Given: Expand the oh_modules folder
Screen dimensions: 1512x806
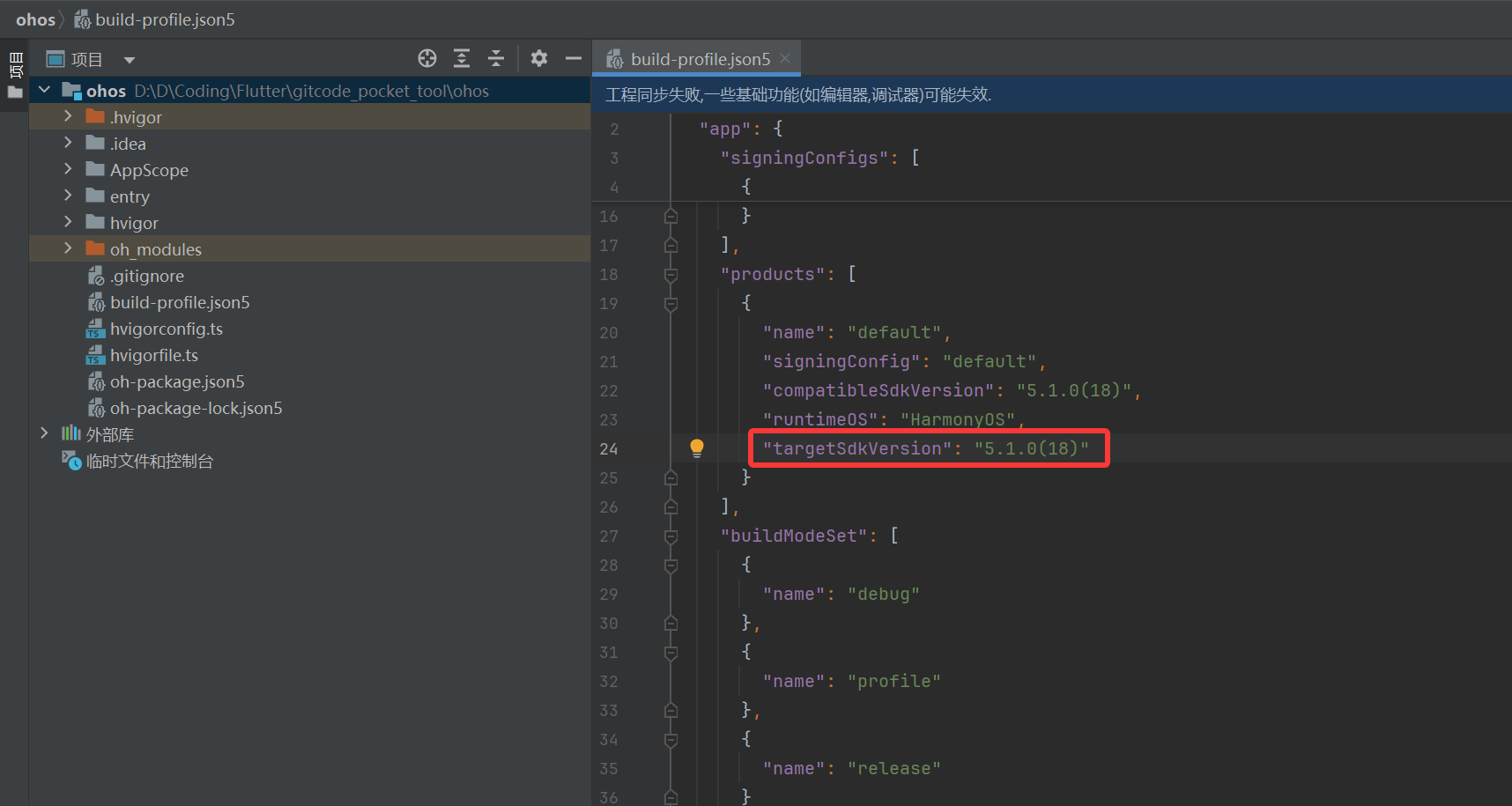Looking at the screenshot, I should [x=68, y=248].
